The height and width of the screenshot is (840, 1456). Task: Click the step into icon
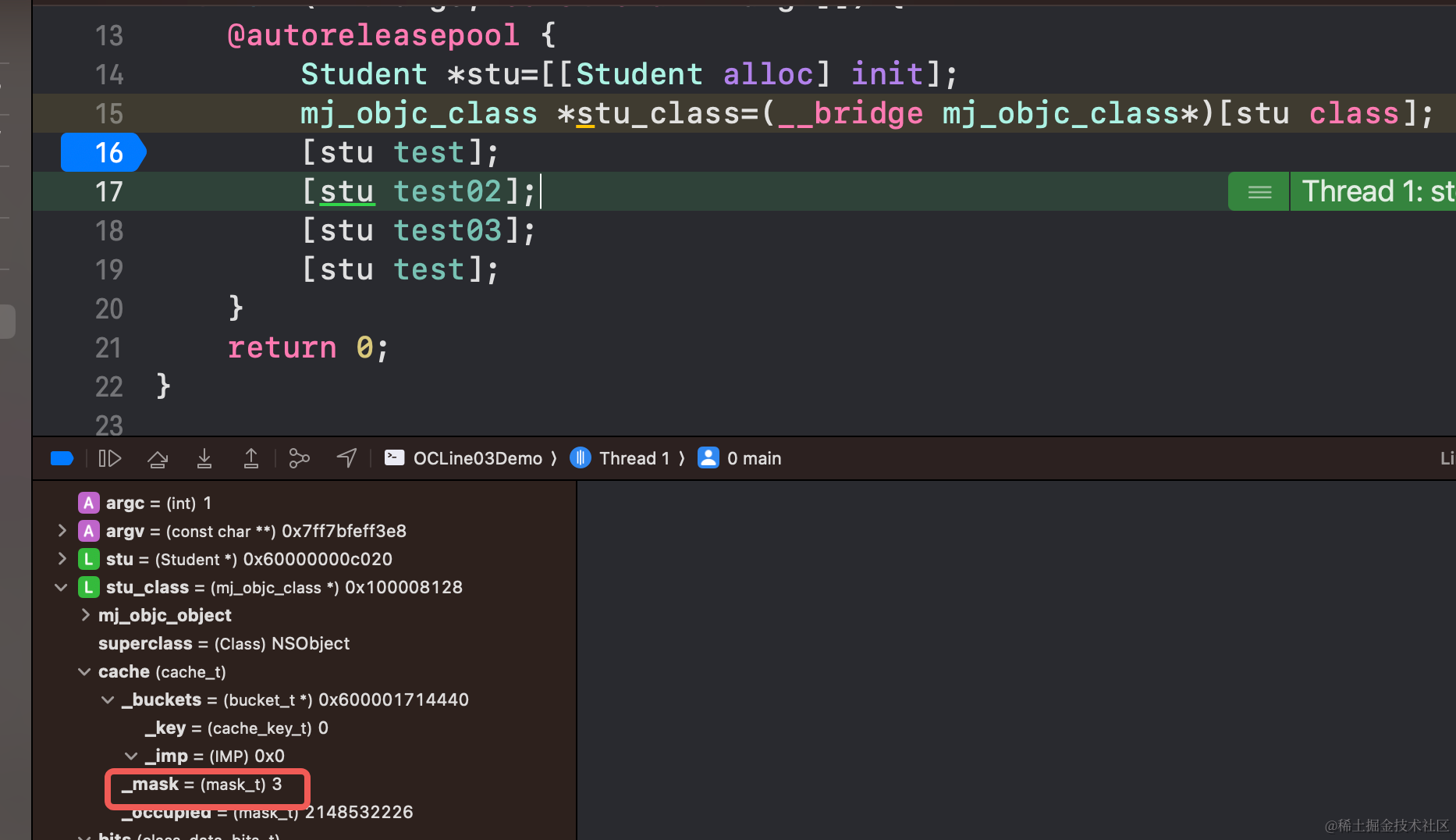204,458
